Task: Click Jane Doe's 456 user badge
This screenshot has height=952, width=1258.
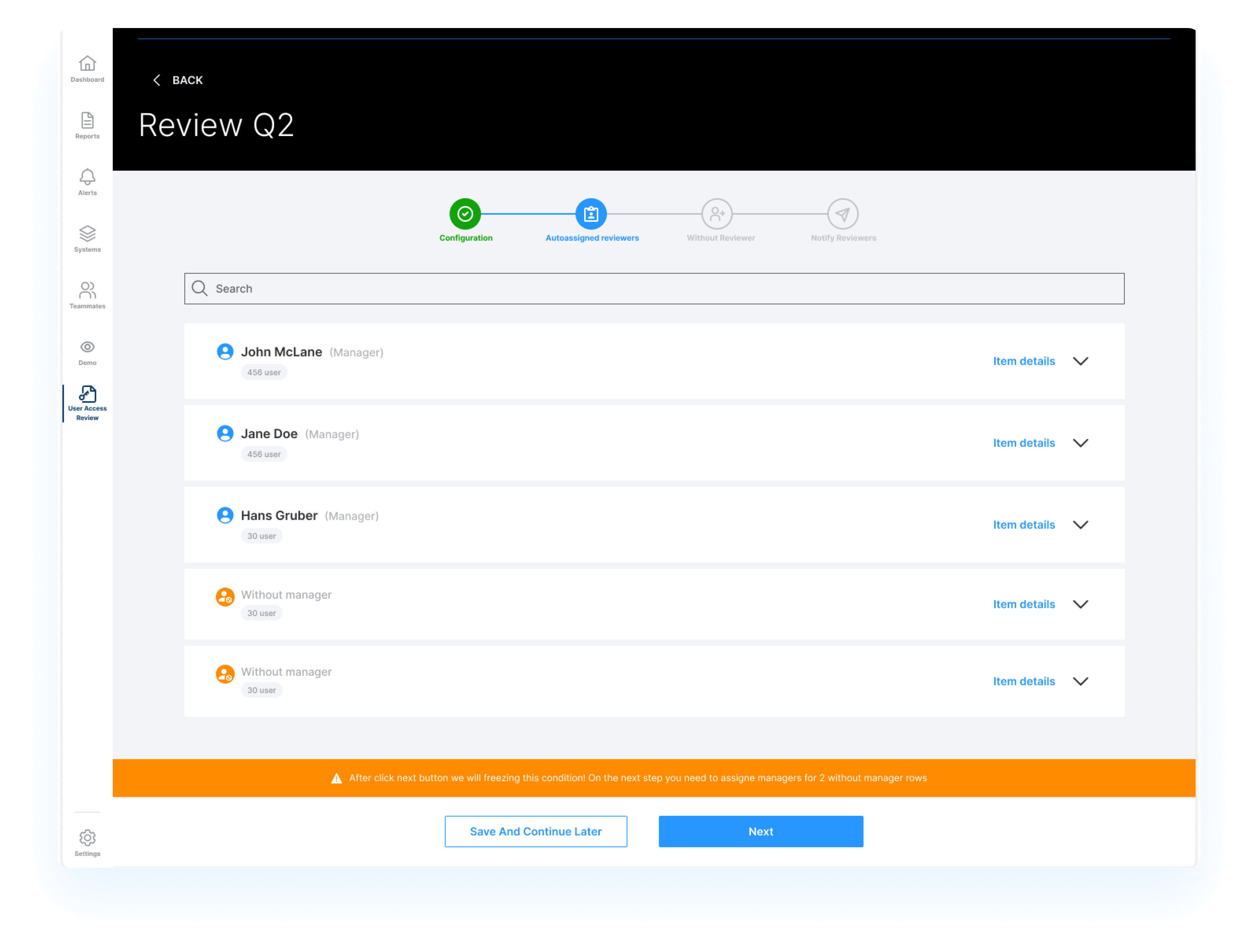Action: click(x=264, y=454)
